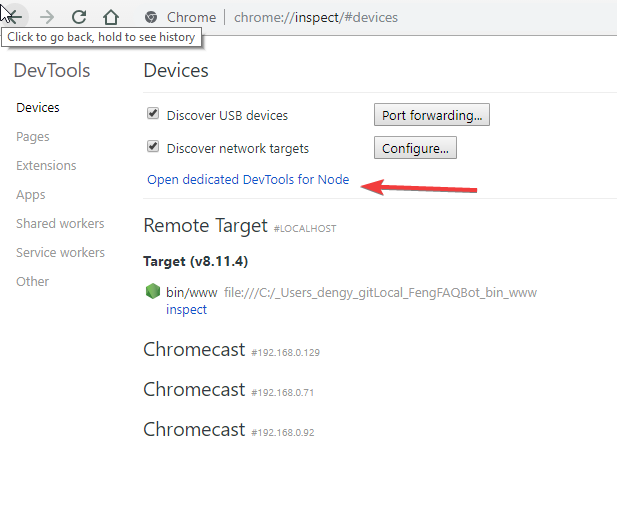Click the browser back arrow icon
This screenshot has width=617, height=519.
point(14,17)
